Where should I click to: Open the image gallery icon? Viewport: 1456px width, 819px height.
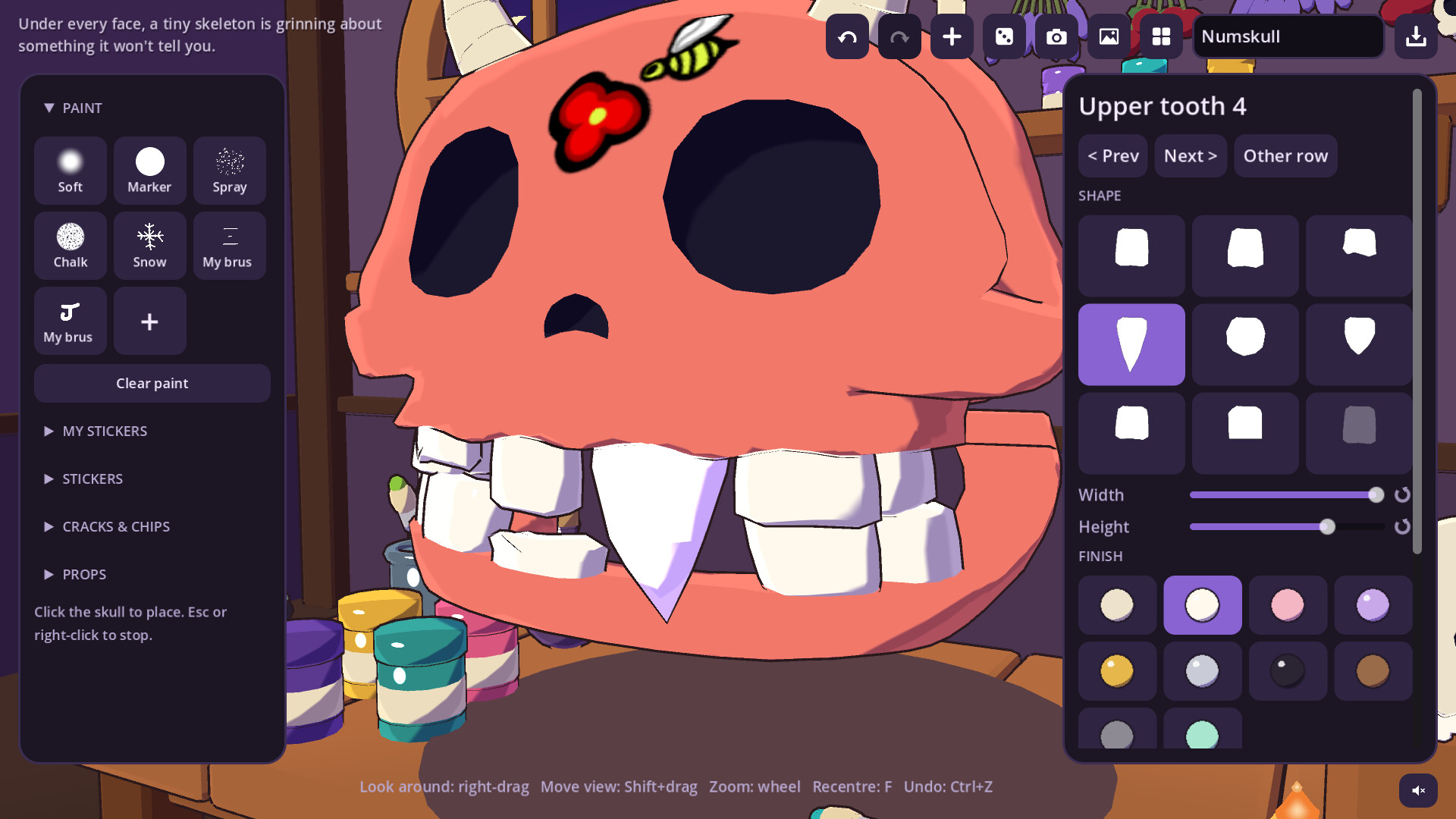(1109, 36)
